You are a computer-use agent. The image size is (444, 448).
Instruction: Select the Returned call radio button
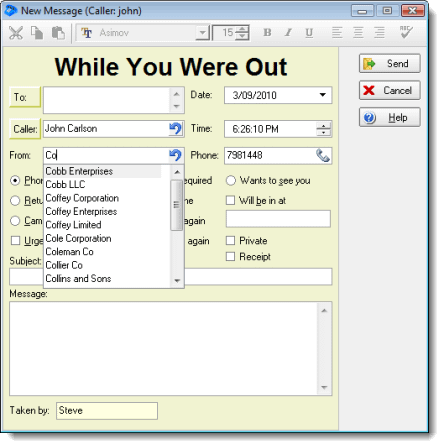15,201
